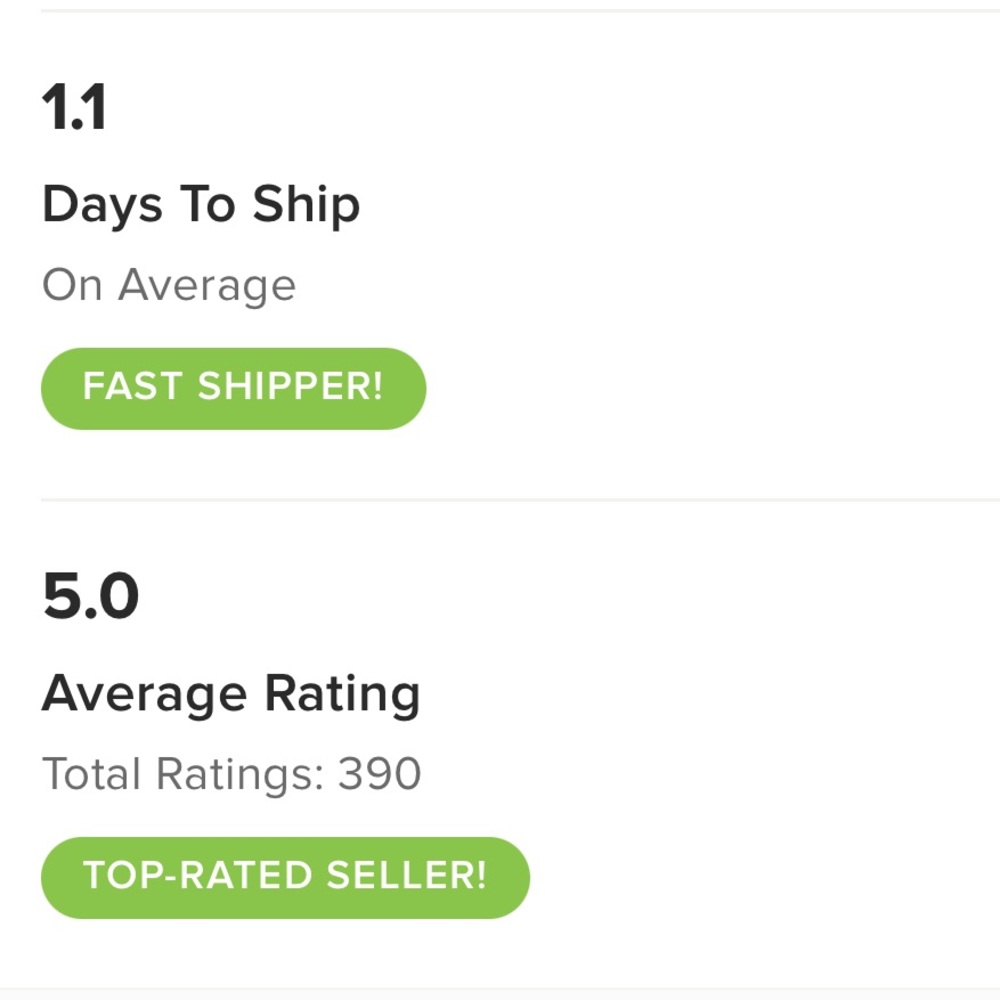Click the On Average subtitle text
The image size is (1000, 1000).
tap(169, 286)
